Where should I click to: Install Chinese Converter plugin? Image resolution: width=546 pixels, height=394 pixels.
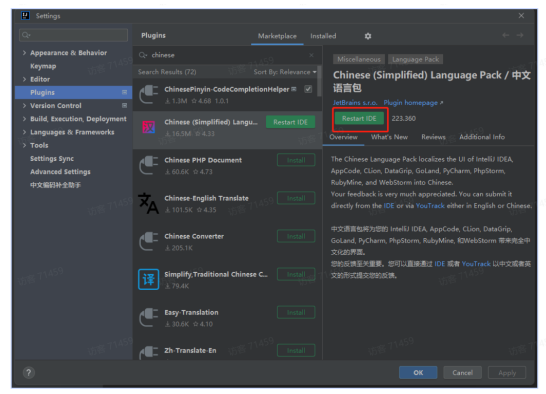coord(296,236)
